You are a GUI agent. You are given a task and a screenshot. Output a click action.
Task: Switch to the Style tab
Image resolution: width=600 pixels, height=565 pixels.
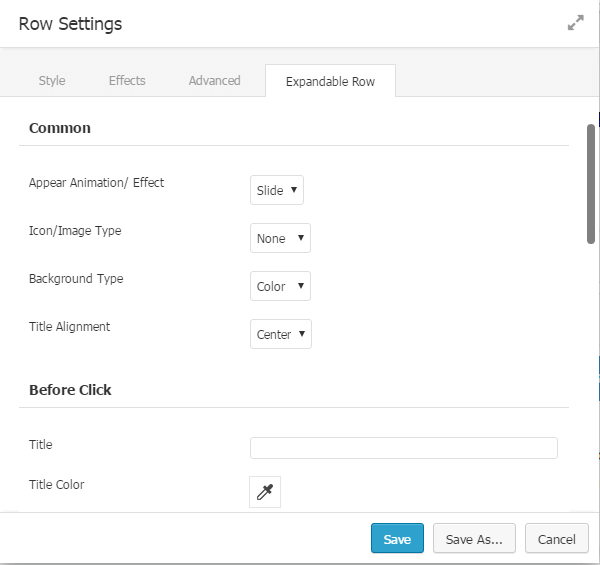point(52,81)
